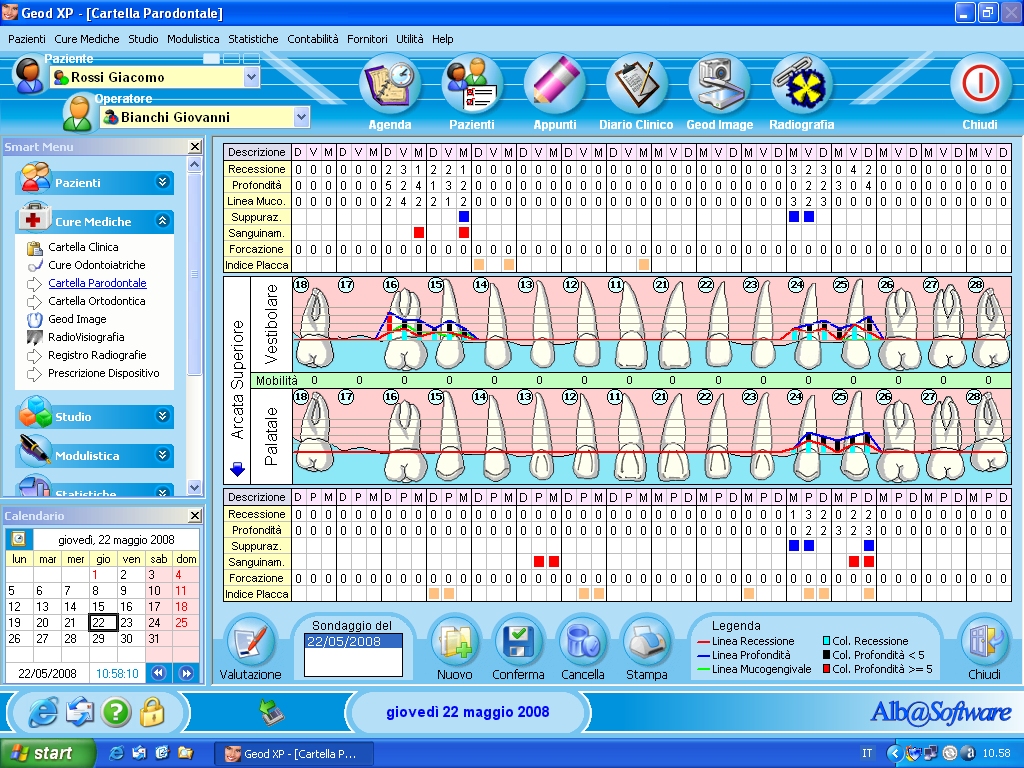Click the Mobilità value under tooth 16
Image resolution: width=1024 pixels, height=768 pixels.
click(x=404, y=380)
